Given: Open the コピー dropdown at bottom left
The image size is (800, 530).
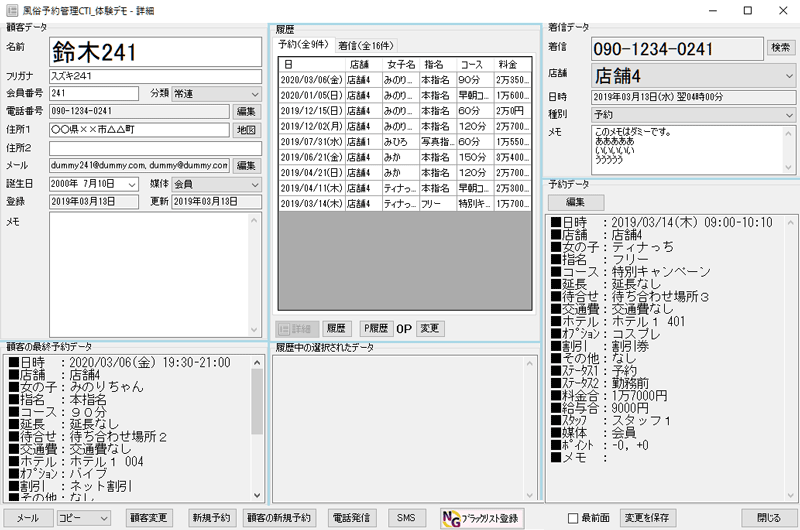Looking at the screenshot, I should click(x=103, y=518).
